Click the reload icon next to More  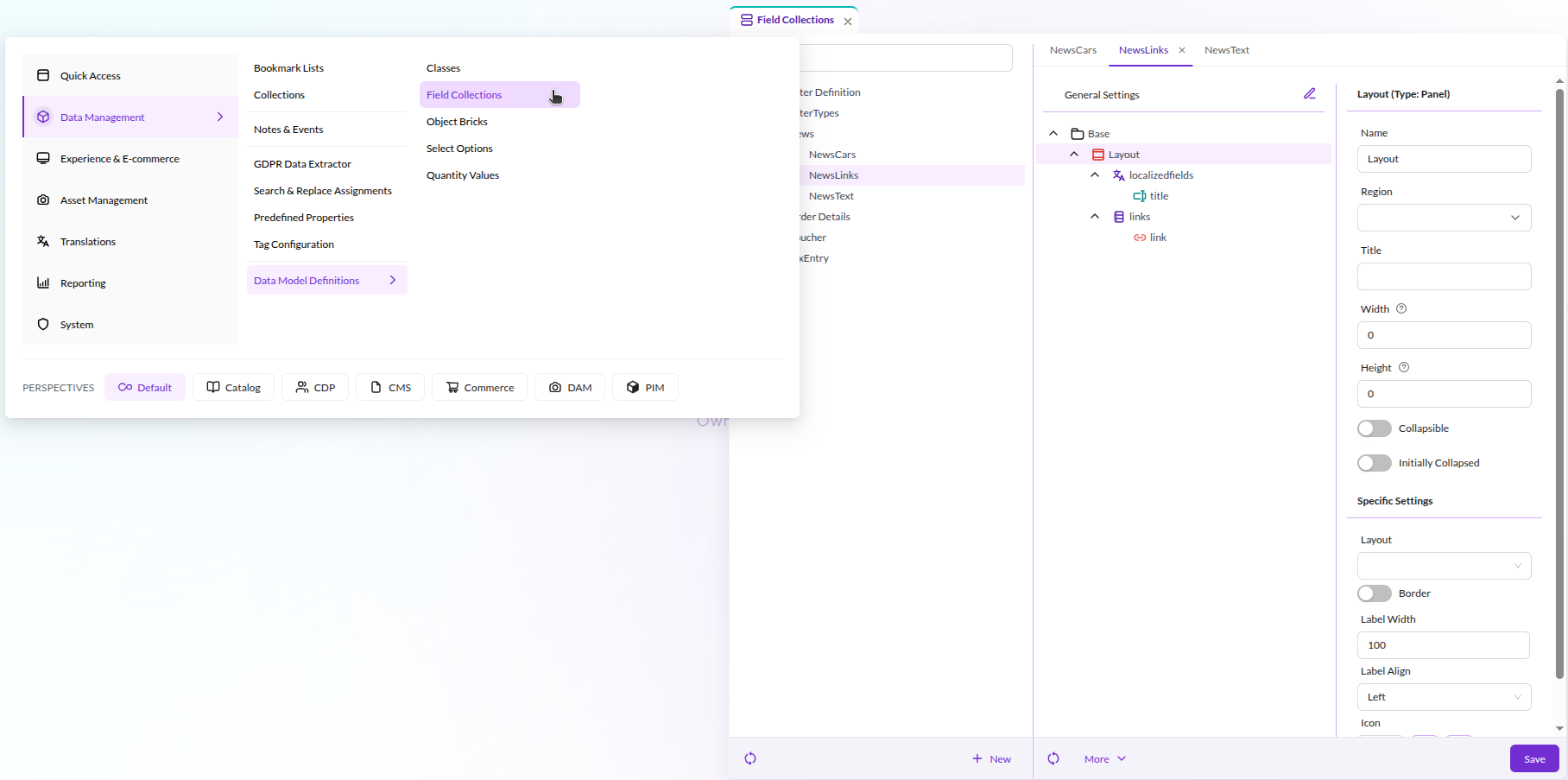click(x=1053, y=758)
